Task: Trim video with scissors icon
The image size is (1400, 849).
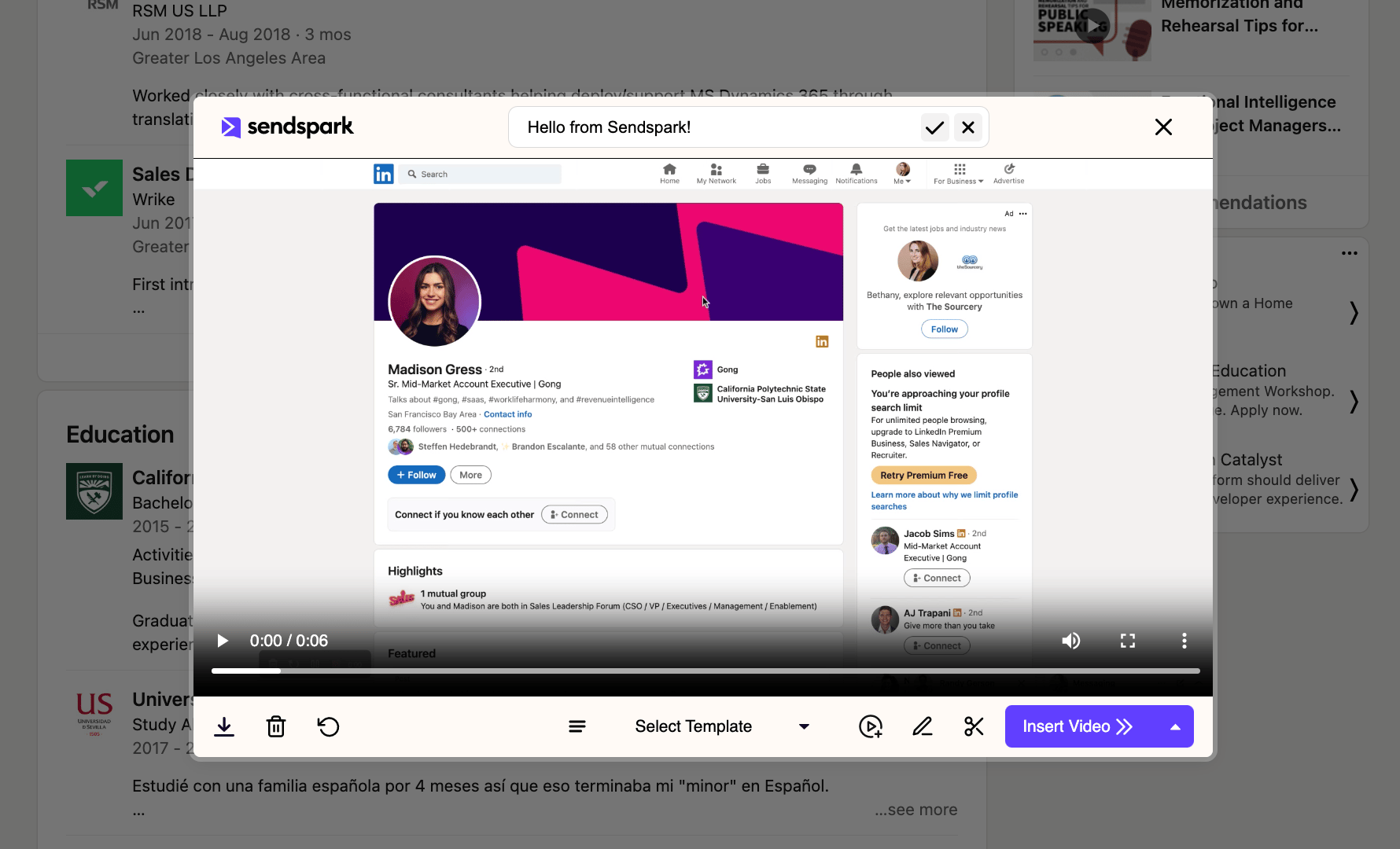Action: click(974, 726)
